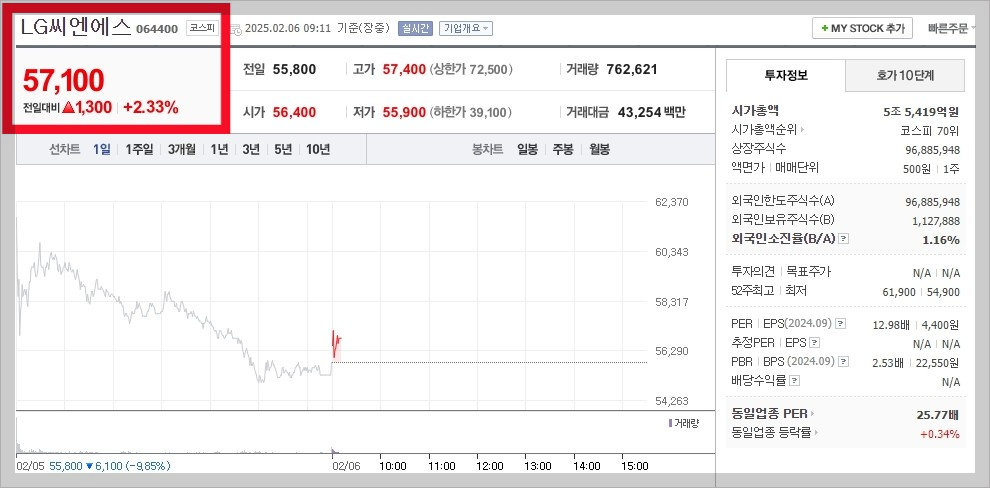
Task: Click the change rate +2.33%
Action: pyautogui.click(x=151, y=108)
